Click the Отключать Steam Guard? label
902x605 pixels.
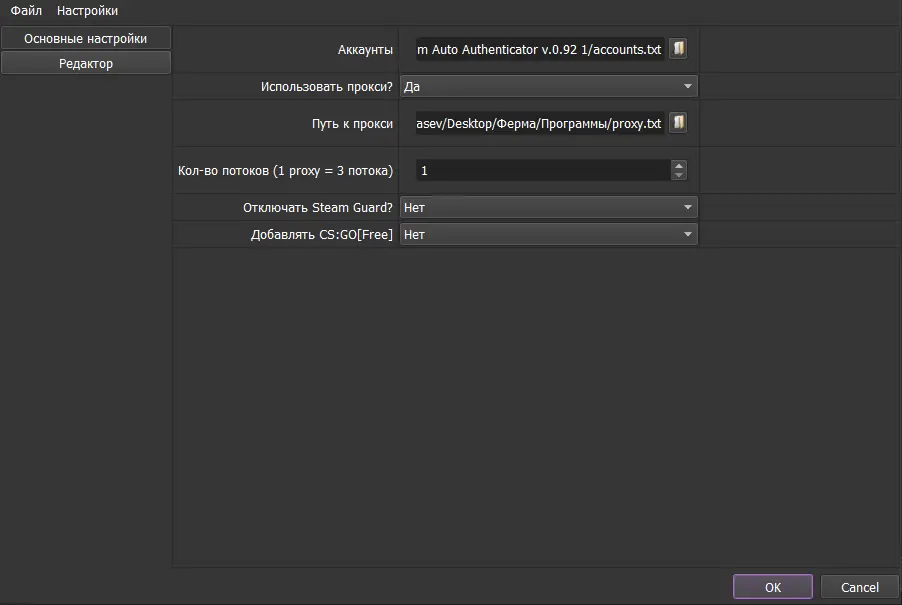[318, 208]
